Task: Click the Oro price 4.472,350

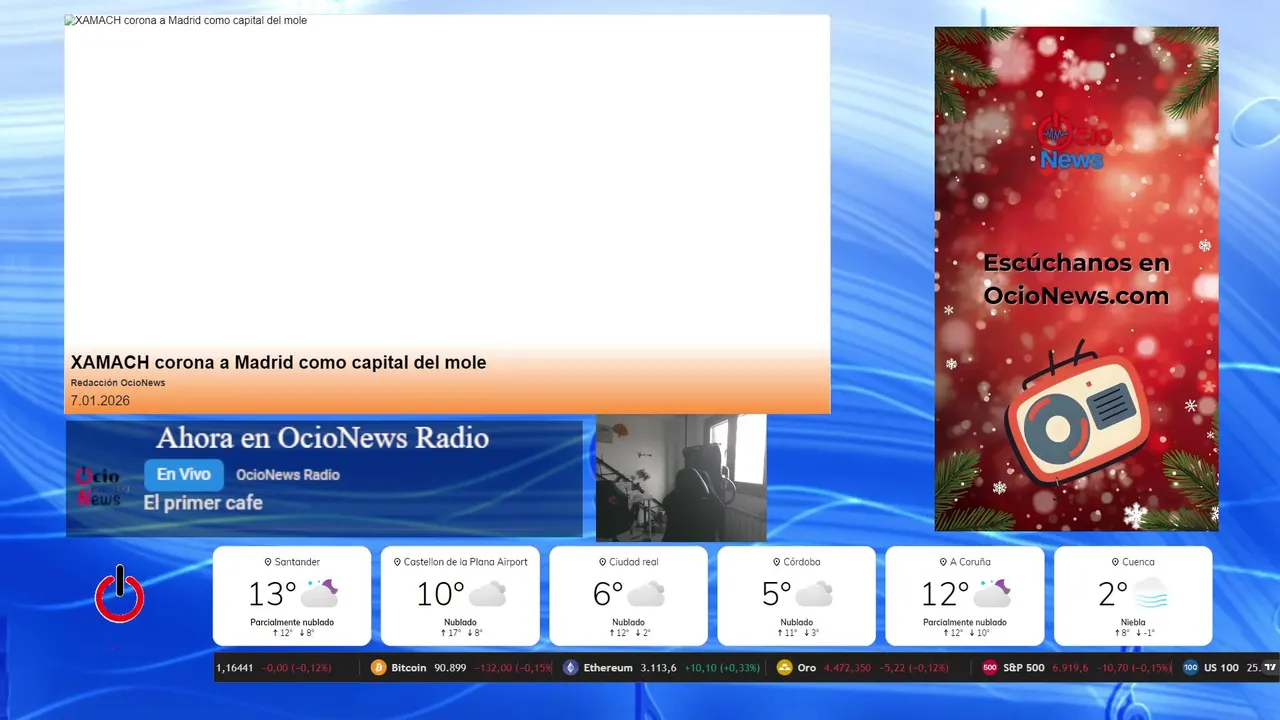Action: (847, 667)
